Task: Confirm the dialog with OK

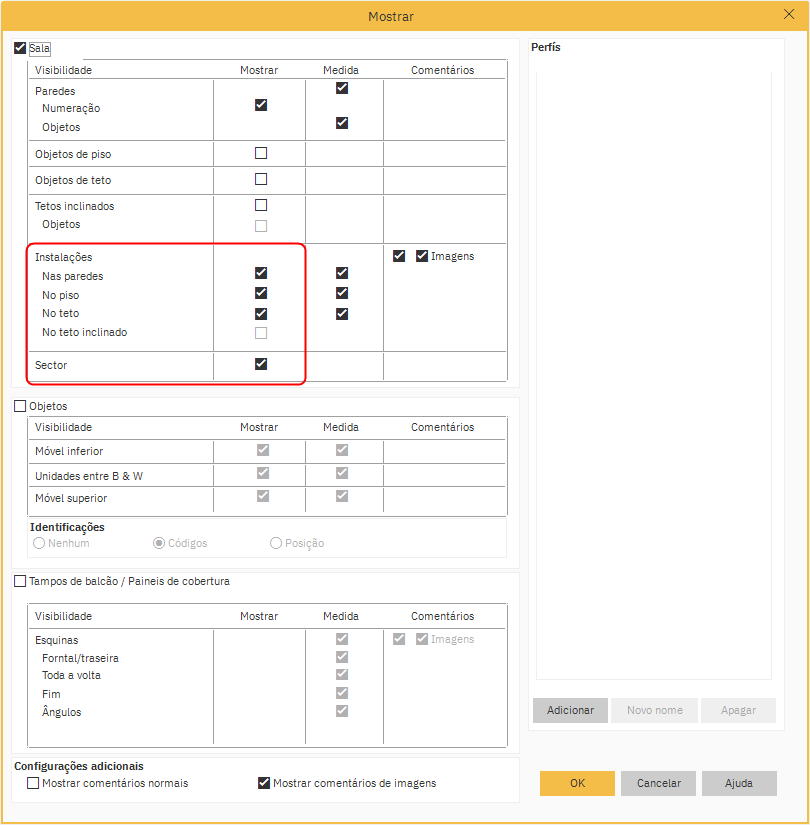Action: 577,783
